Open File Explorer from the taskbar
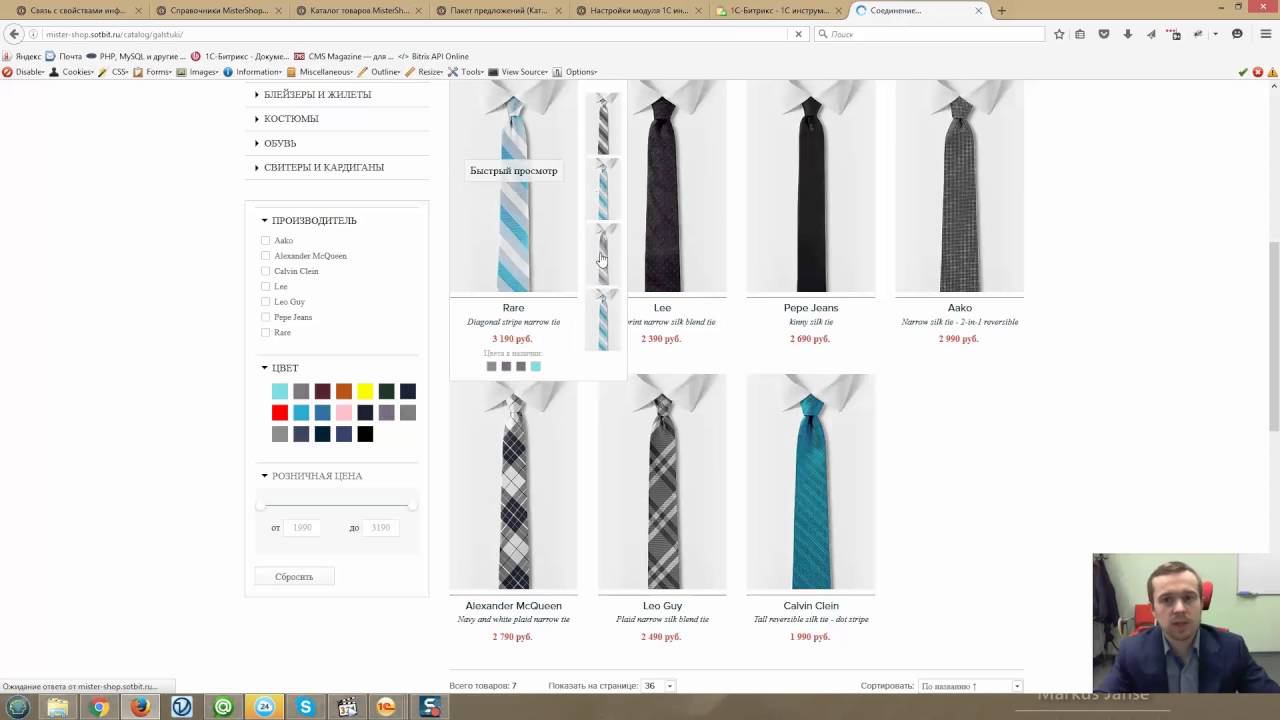 (58, 707)
